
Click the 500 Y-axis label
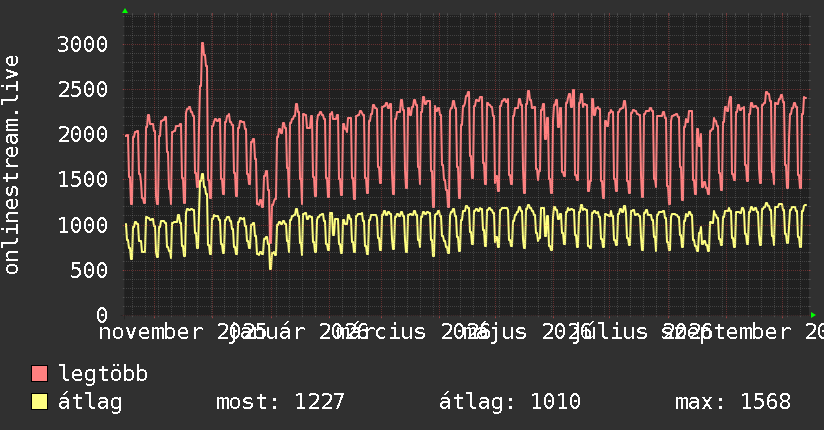(x=89, y=270)
